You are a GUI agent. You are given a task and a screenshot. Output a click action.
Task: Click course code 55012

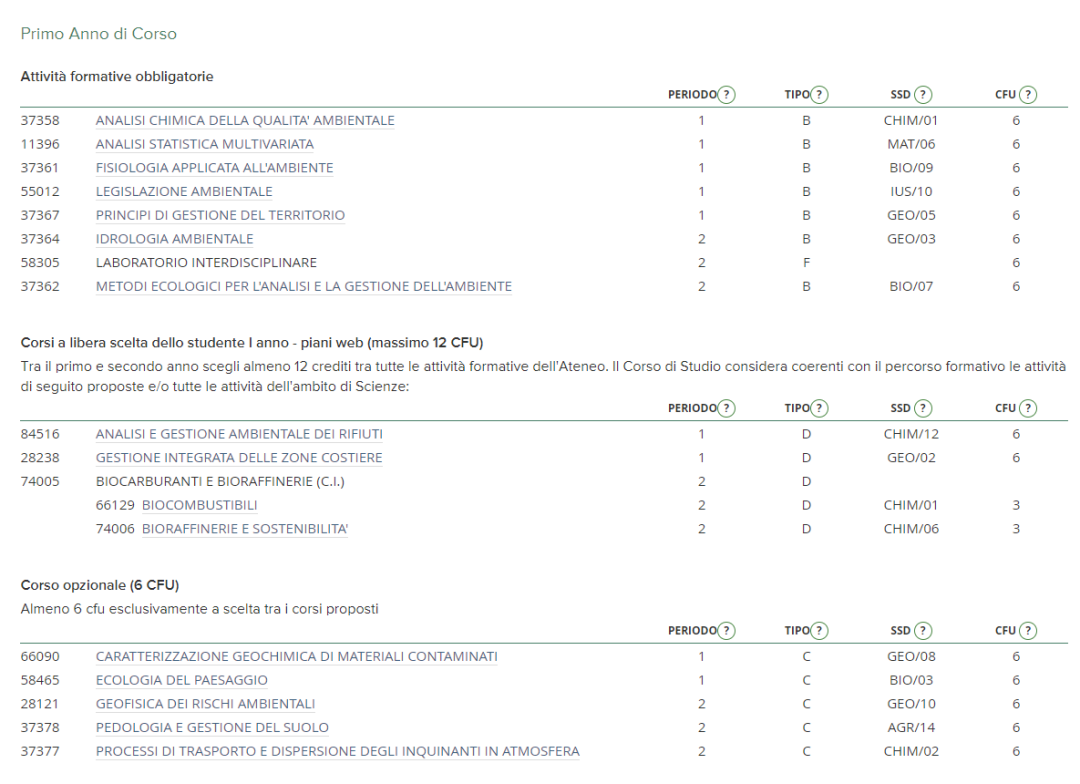click(40, 192)
